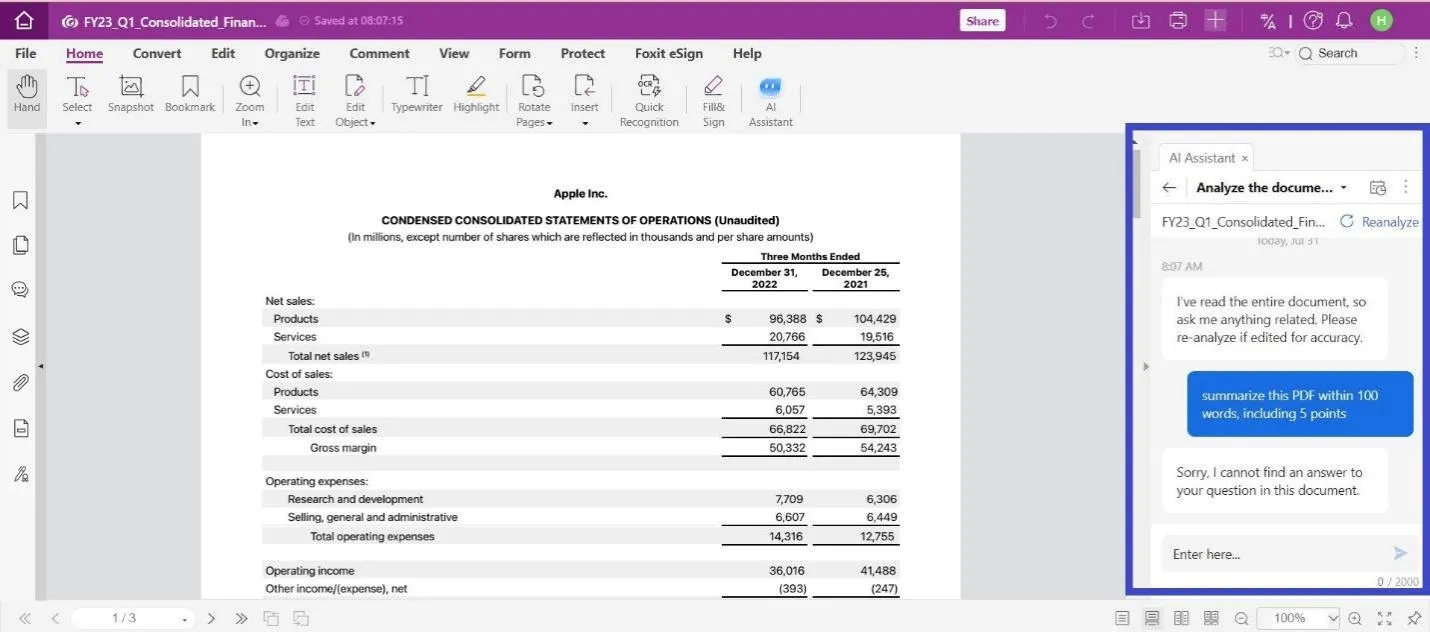Open the Comment menu tab

(379, 54)
